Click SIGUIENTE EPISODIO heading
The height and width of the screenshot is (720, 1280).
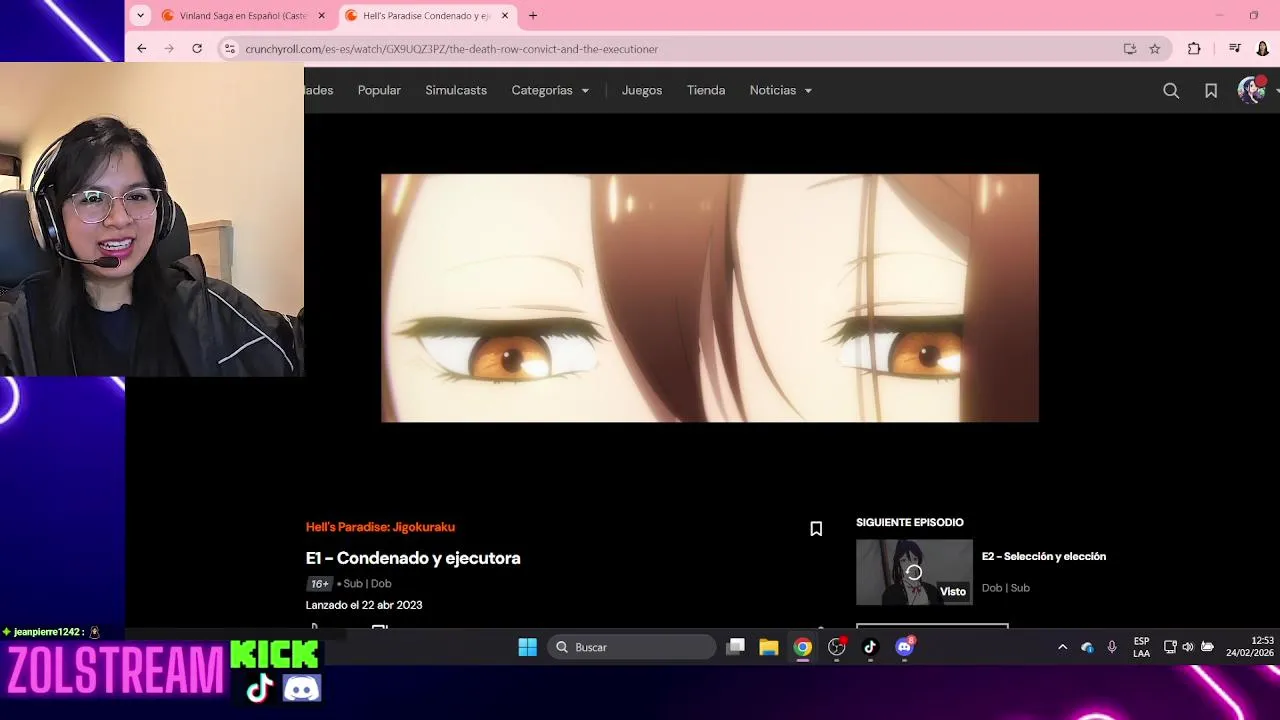pos(910,522)
